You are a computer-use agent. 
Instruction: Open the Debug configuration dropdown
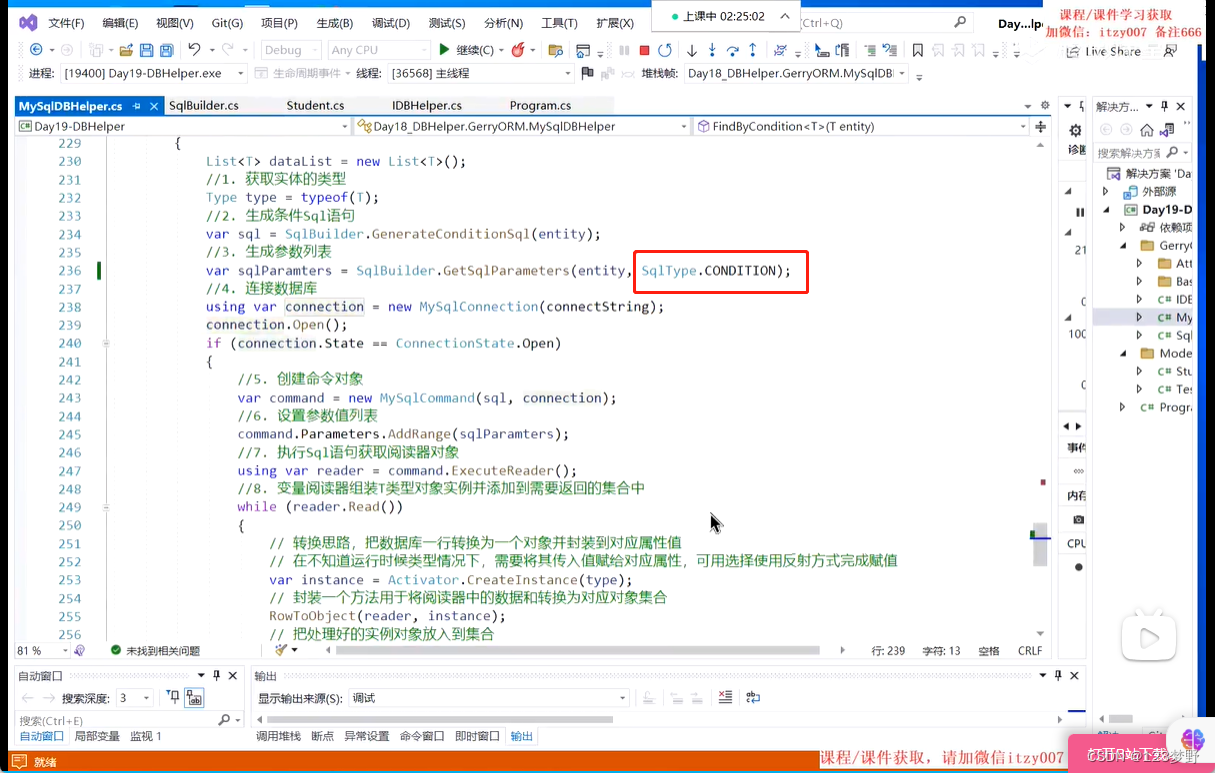point(291,50)
